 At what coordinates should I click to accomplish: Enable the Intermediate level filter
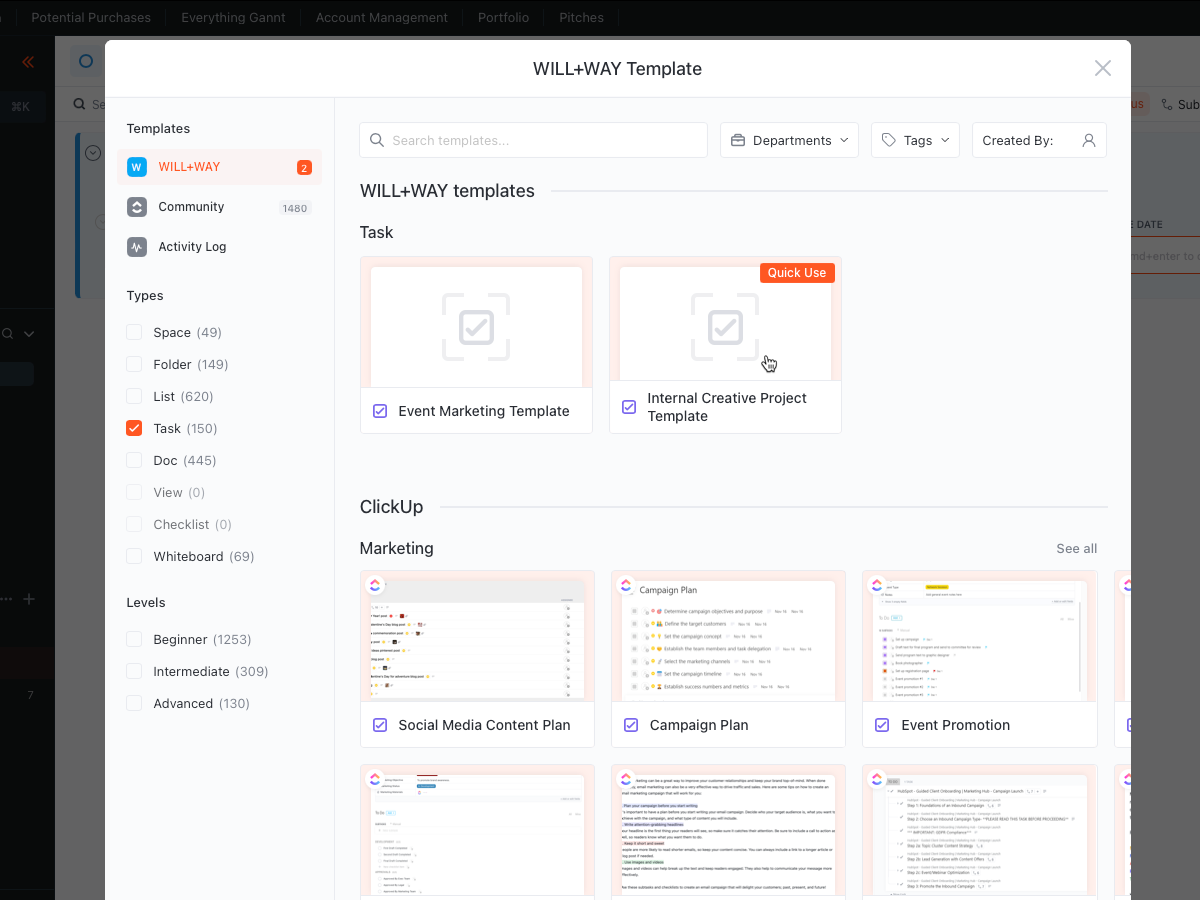(x=134, y=671)
